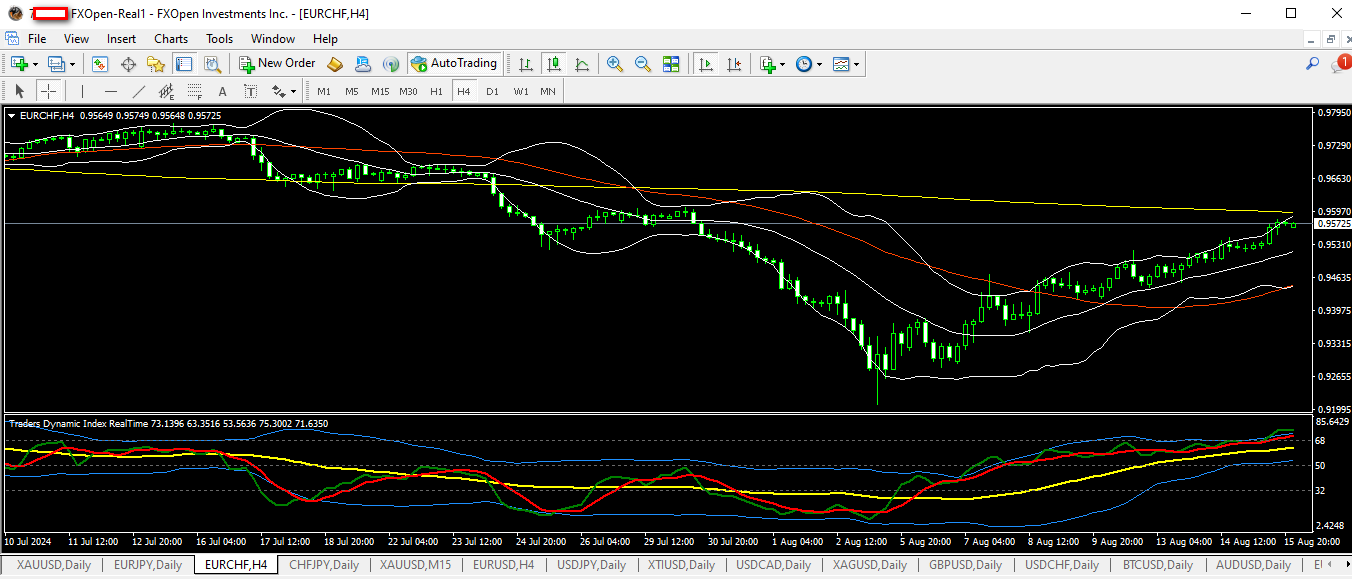Zoom out of the chart
This screenshot has height=579, width=1352.
[643, 64]
